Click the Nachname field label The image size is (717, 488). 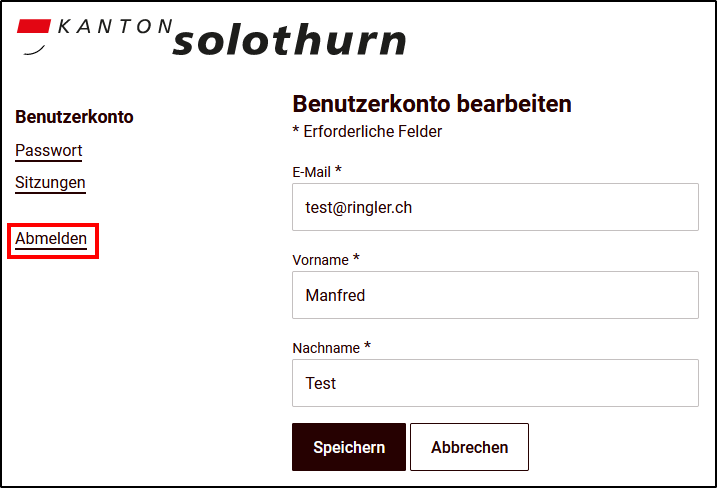point(326,348)
